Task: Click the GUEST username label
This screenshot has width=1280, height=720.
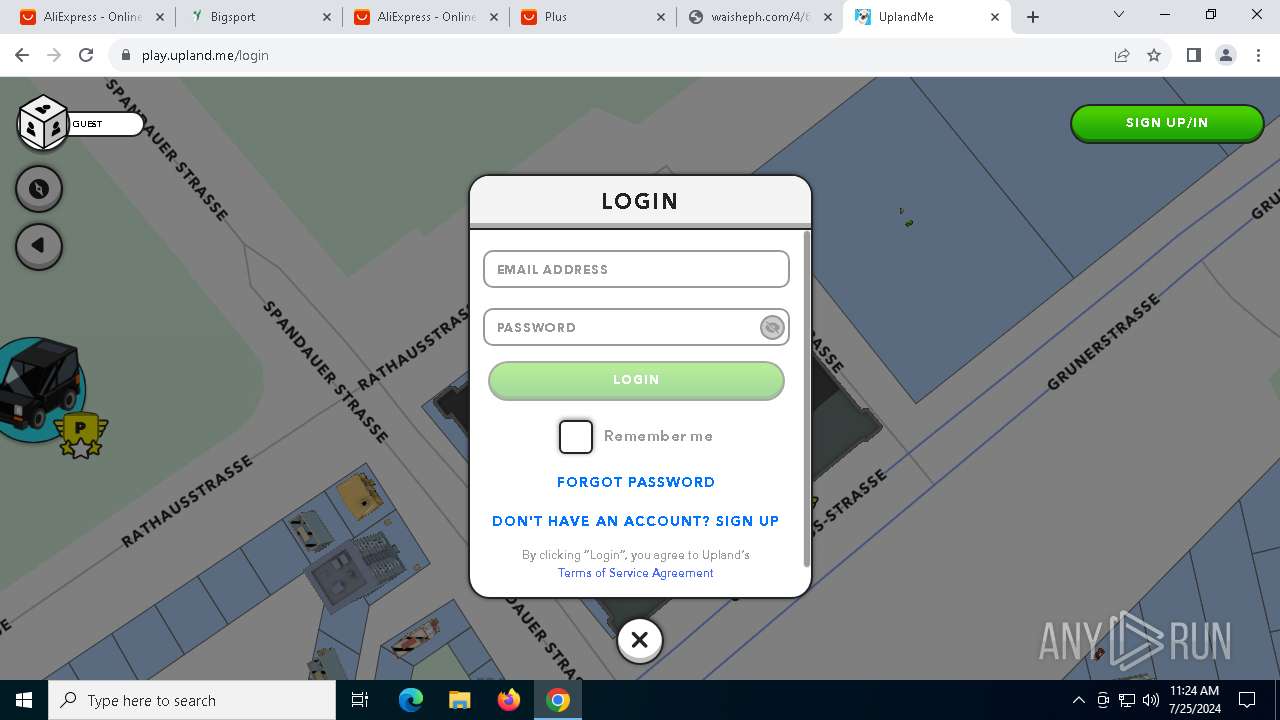Action: coord(87,124)
